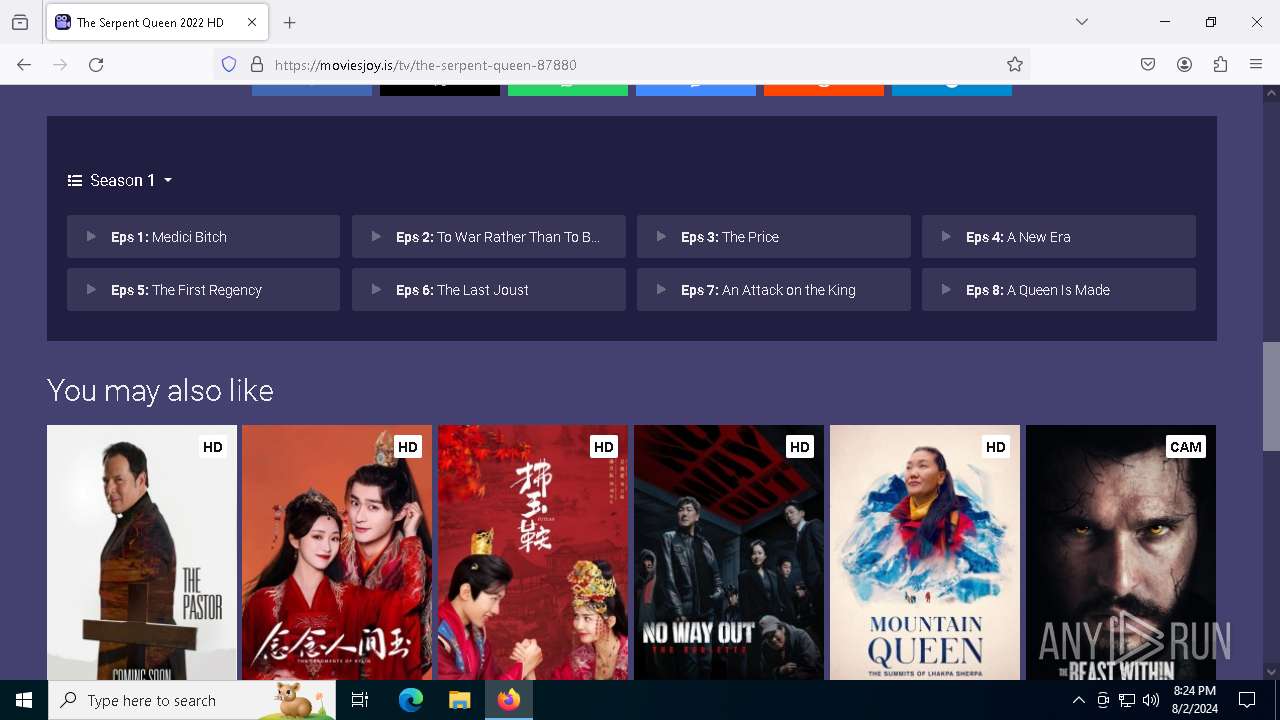Reload the current page
This screenshot has height=720, width=1280.
(x=96, y=65)
